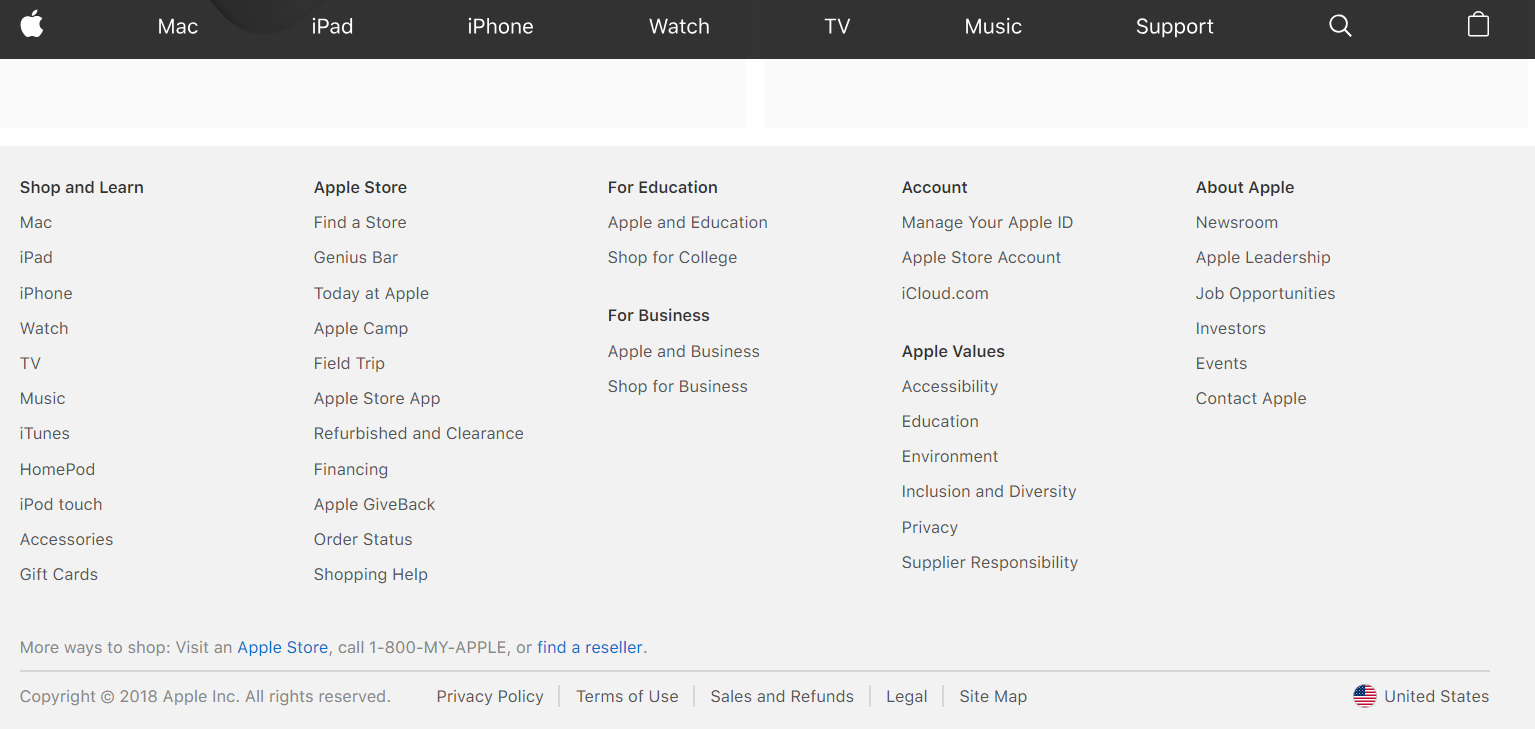Image resolution: width=1535 pixels, height=729 pixels.
Task: Click the United States flag icon
Action: 1364,696
